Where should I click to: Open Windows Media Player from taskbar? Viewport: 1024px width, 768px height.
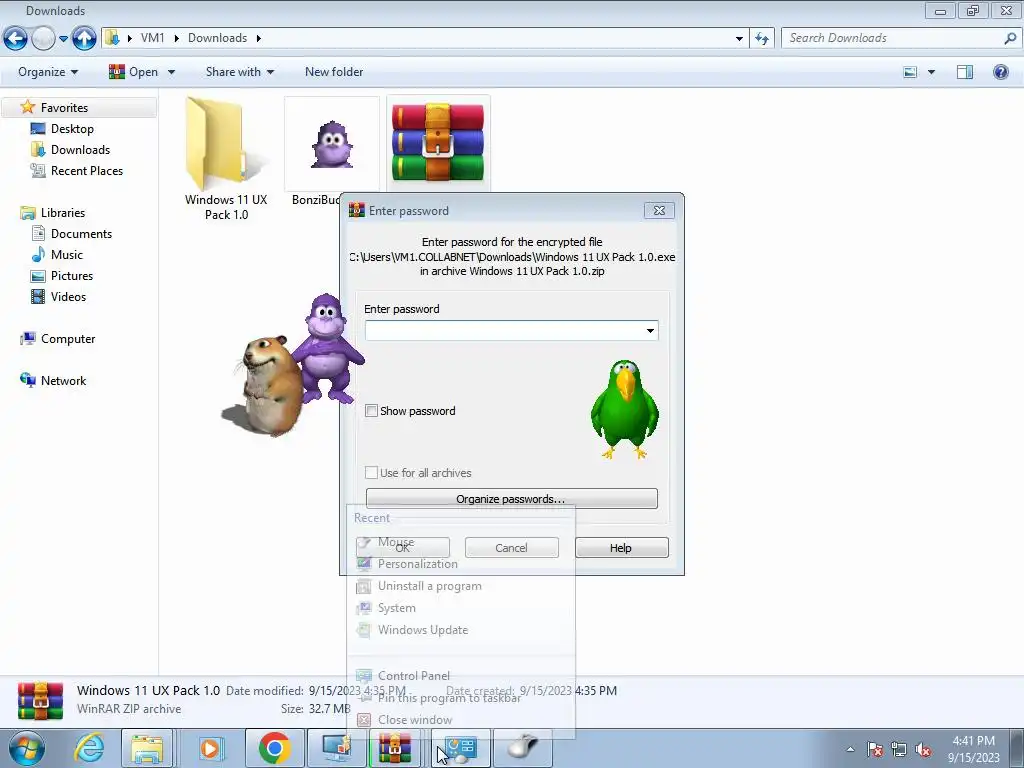pyautogui.click(x=210, y=748)
